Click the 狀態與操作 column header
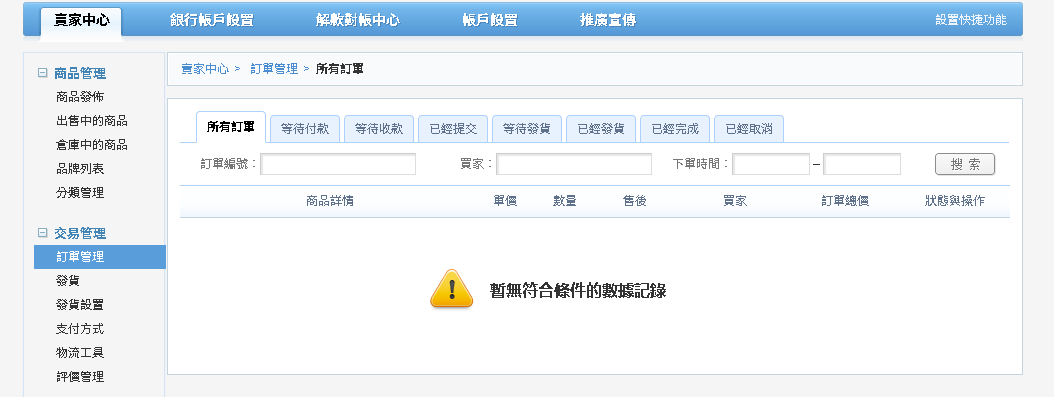 [x=955, y=201]
